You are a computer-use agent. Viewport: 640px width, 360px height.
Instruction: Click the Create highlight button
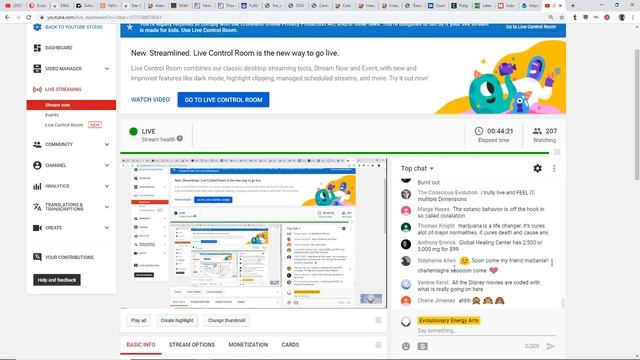click(177, 320)
